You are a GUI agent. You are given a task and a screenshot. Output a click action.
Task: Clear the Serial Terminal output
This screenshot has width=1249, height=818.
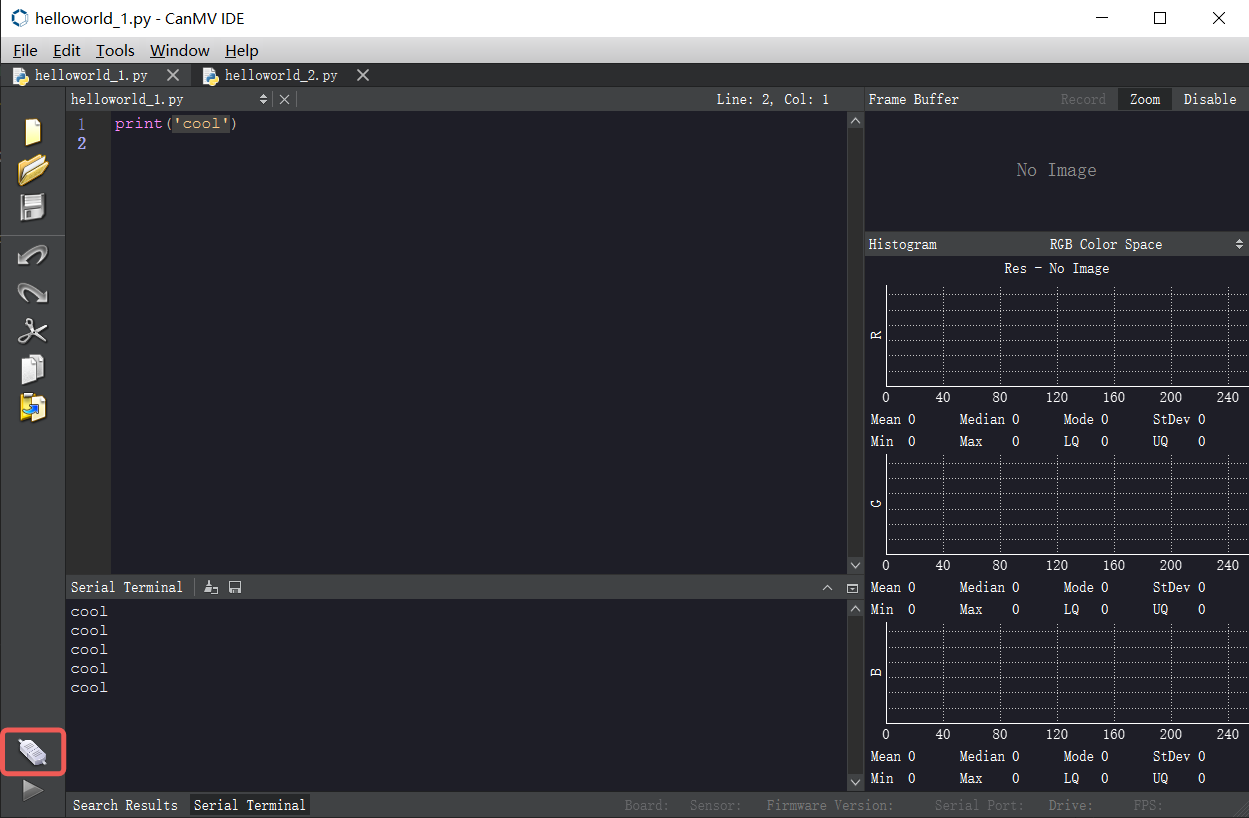(x=211, y=587)
